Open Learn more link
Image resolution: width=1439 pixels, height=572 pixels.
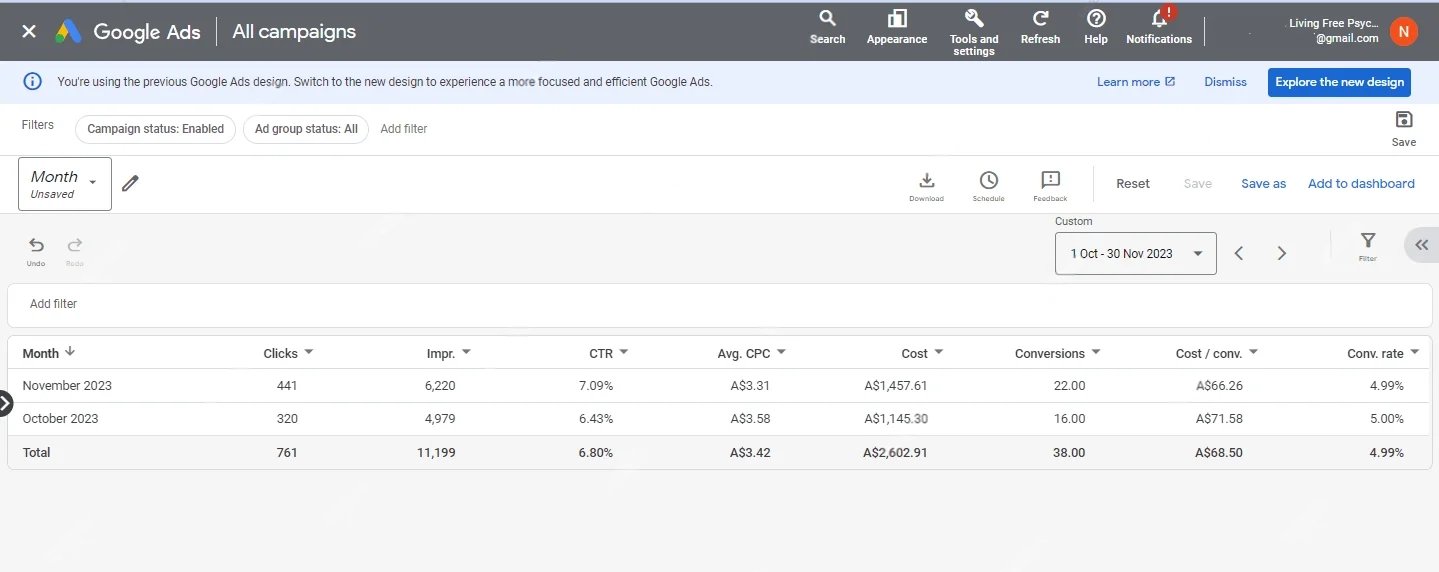point(1135,82)
